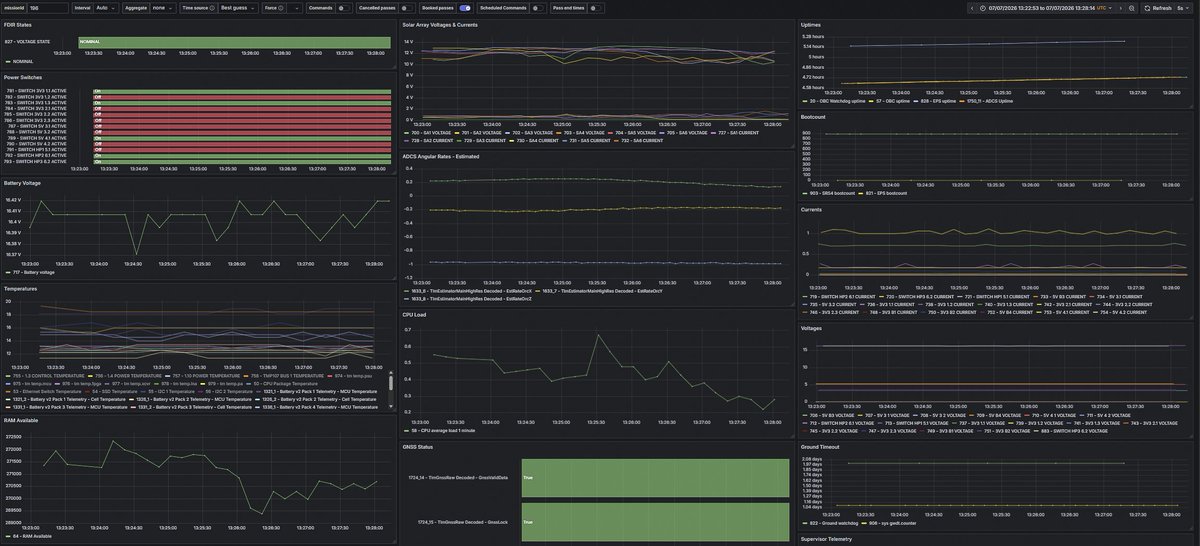The width and height of the screenshot is (1200, 546).
Task: Shift time range backward with left arrow
Action: point(970,7)
